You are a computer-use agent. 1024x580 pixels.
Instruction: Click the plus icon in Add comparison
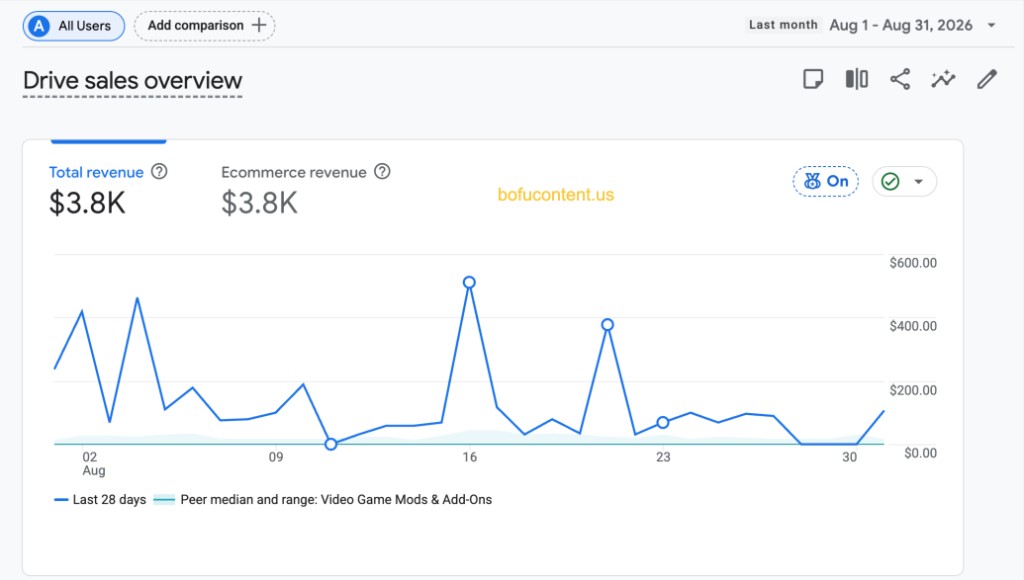click(x=259, y=25)
